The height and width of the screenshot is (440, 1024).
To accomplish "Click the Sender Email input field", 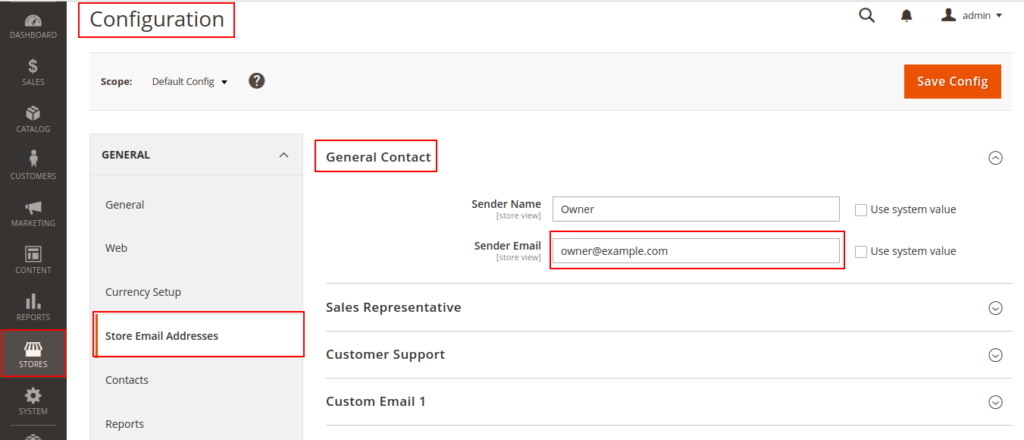I will click(695, 251).
